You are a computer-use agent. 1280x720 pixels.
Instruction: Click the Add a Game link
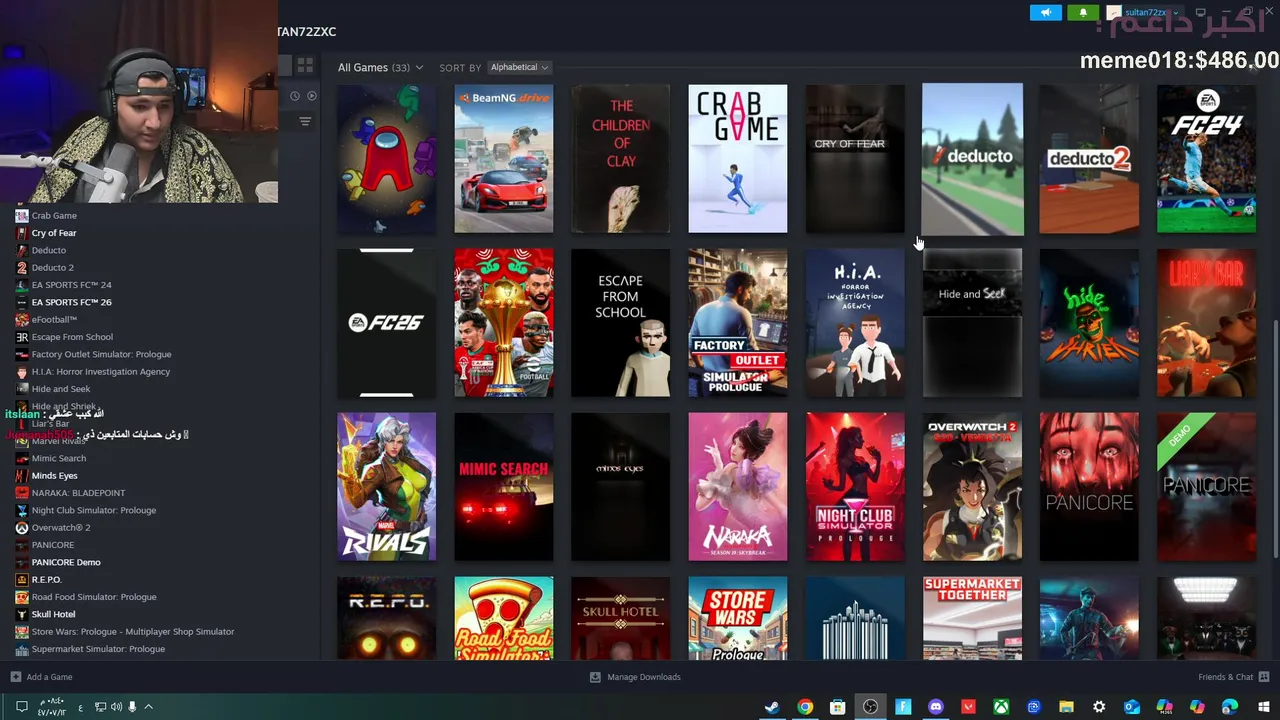pos(49,677)
